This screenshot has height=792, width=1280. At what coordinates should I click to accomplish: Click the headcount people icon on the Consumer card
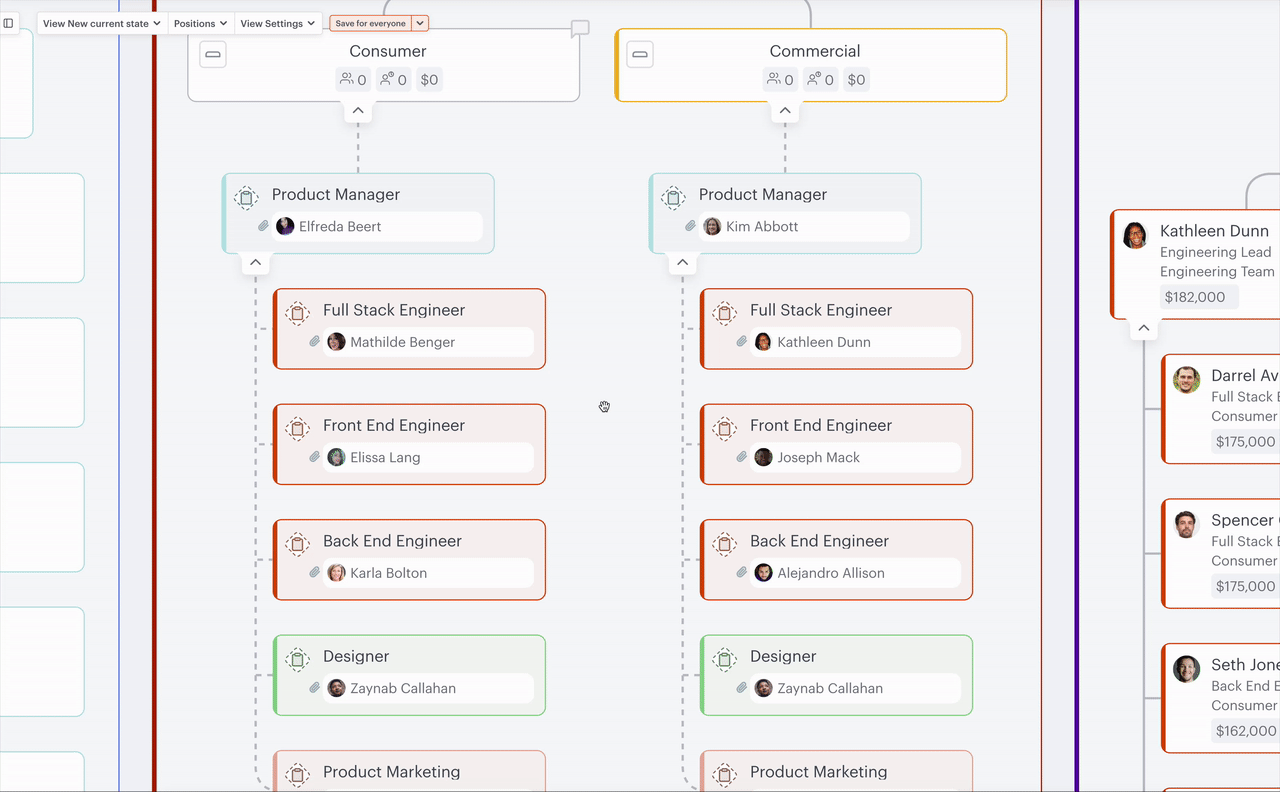click(x=345, y=79)
